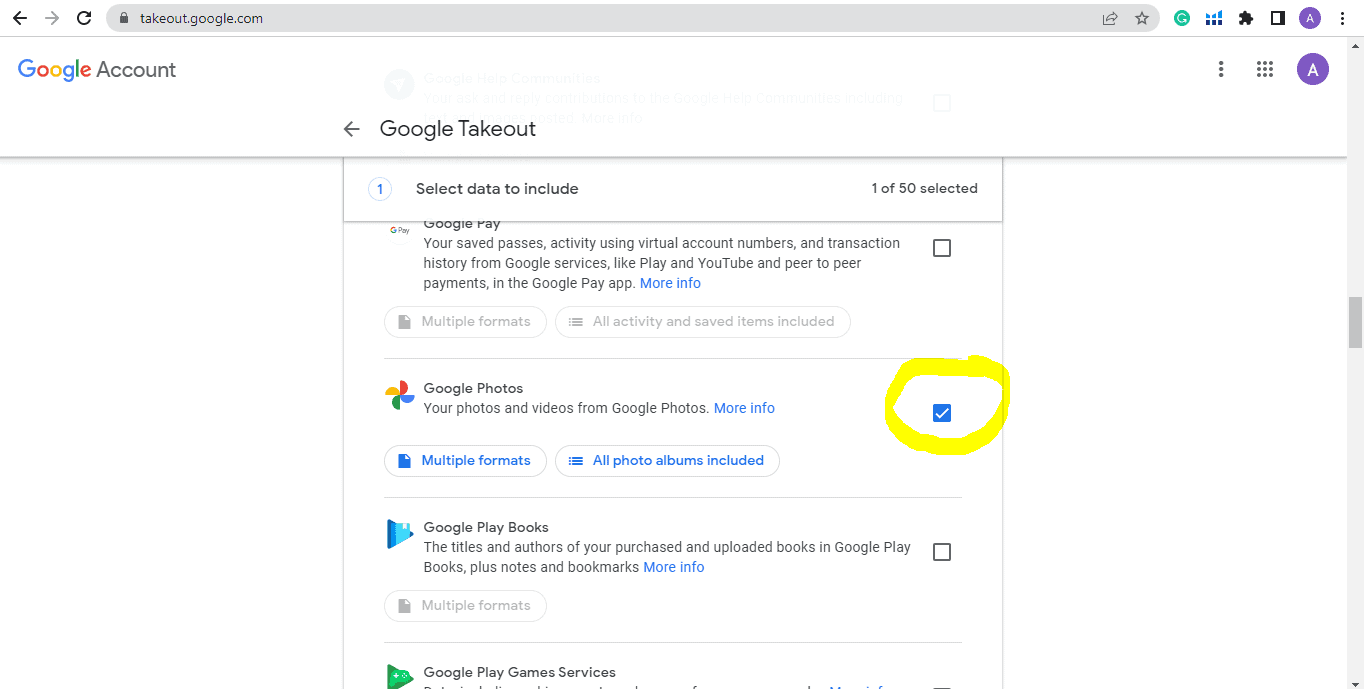Click the padlock icon in the address bar
This screenshot has width=1364, height=689.
click(125, 18)
